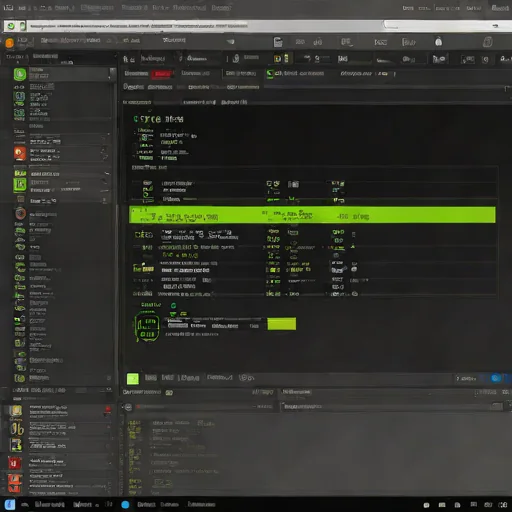
Task: Click the green rounded badge icon below the table
Action: pos(147,327)
